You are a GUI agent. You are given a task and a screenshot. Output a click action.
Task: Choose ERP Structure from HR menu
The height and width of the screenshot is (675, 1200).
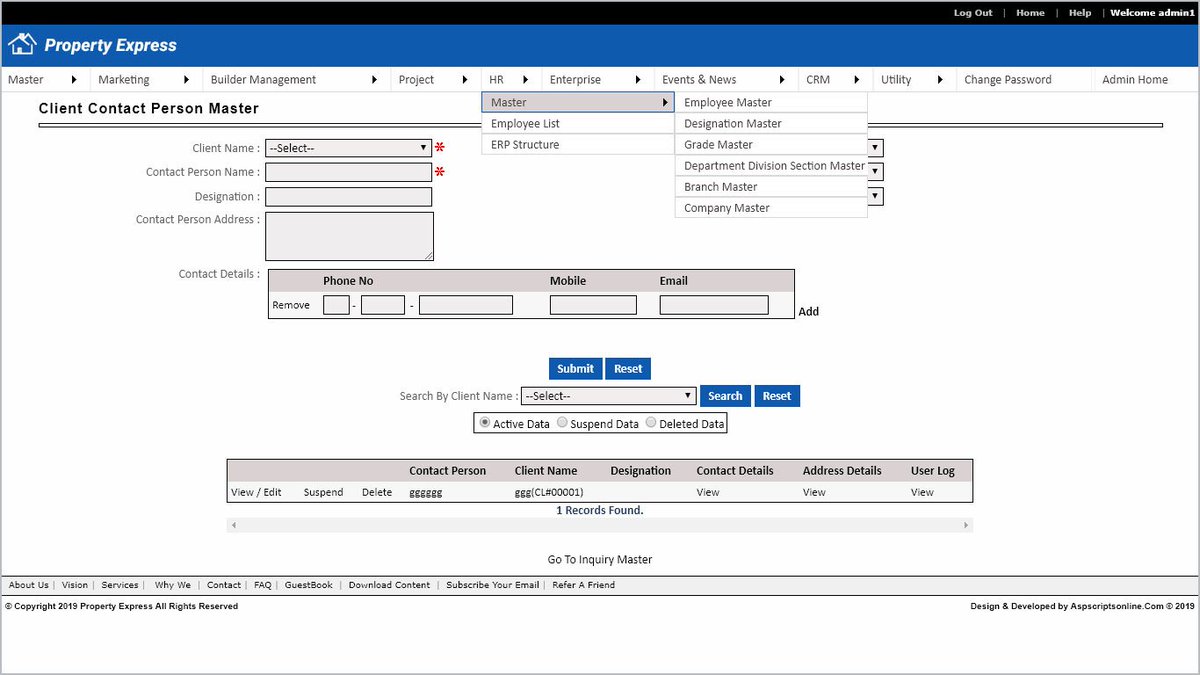(x=578, y=144)
